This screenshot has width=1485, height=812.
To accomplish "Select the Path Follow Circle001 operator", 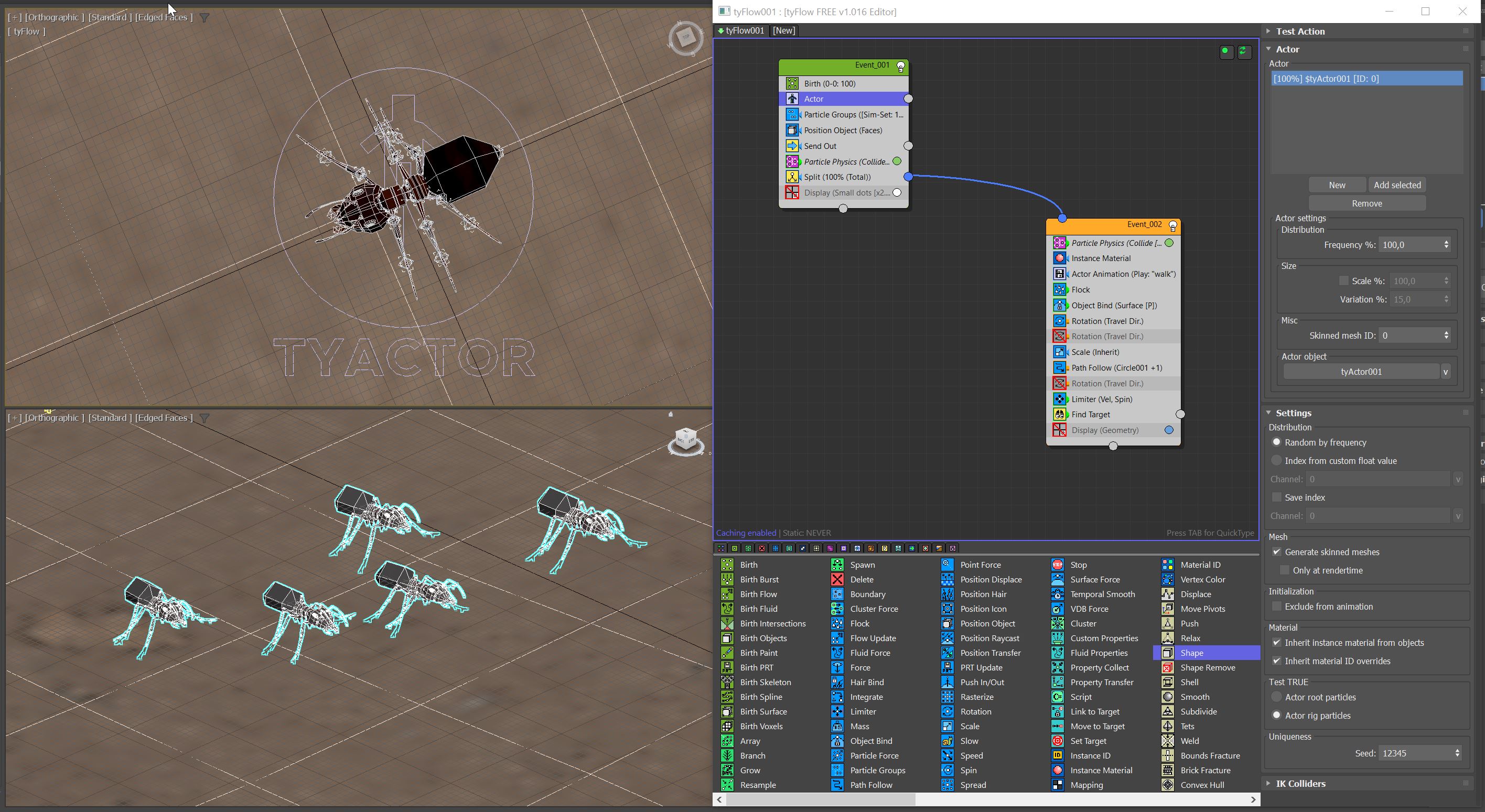I will pos(1113,367).
